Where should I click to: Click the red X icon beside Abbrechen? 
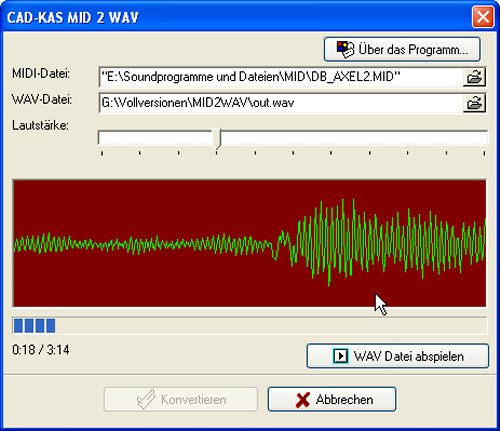coord(302,399)
